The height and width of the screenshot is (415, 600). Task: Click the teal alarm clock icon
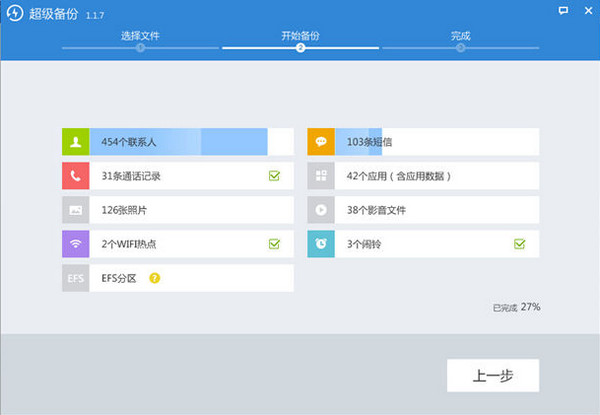(321, 244)
